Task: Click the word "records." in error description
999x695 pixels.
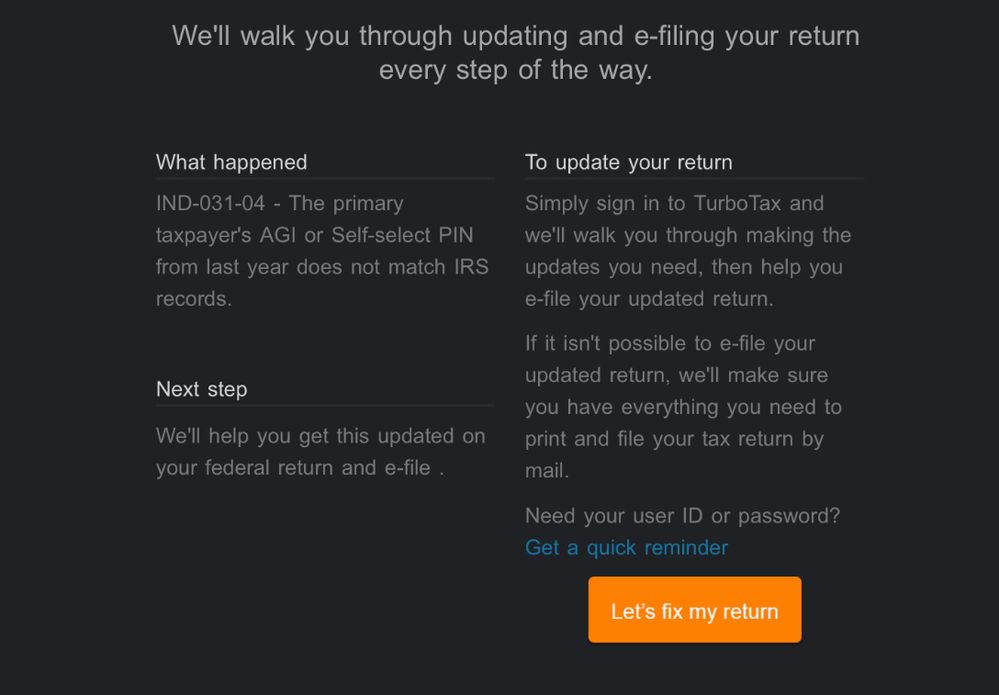Action: pyautogui.click(x=193, y=299)
